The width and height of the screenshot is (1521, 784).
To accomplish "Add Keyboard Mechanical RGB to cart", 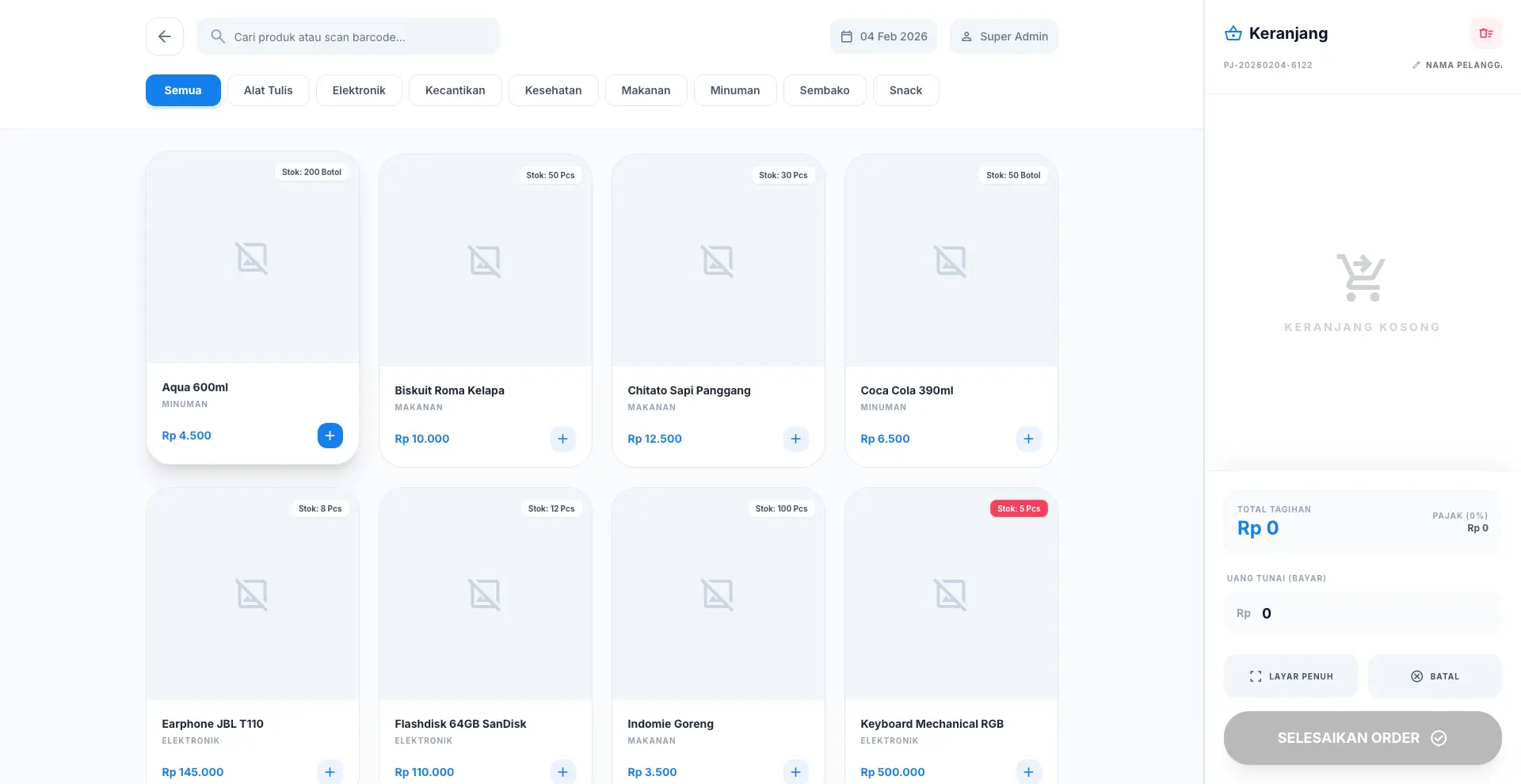I will [1028, 771].
